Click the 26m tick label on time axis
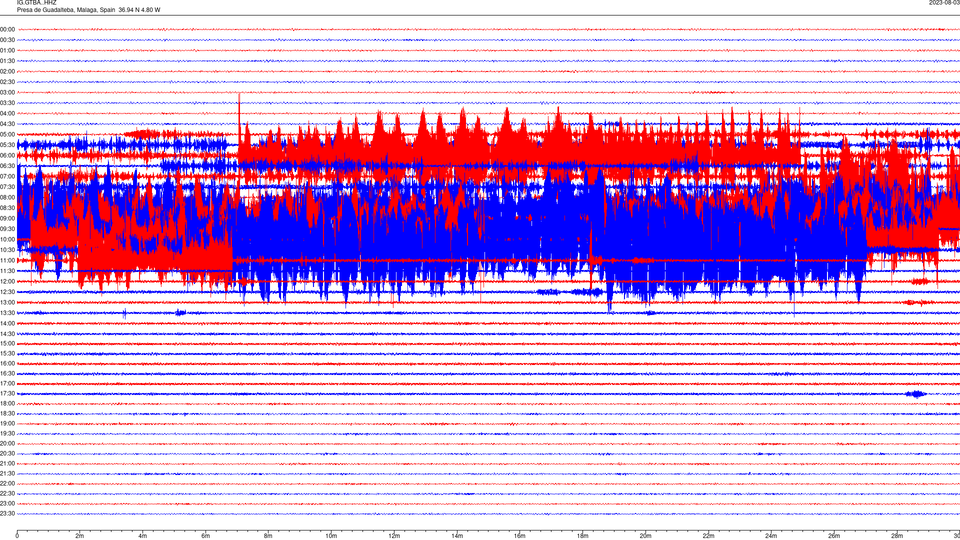960x540 pixels. pyautogui.click(x=834, y=536)
